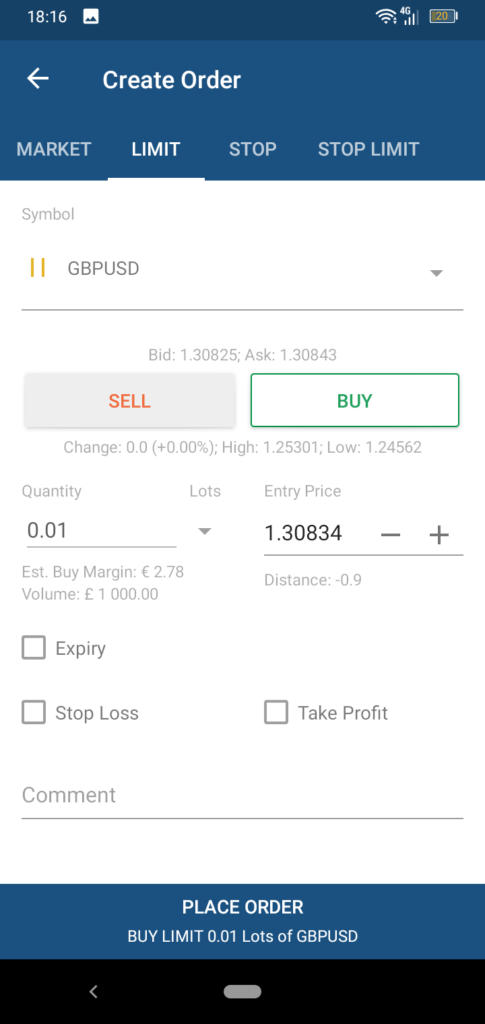
Task: Tap the yellow GBPUSD symbol icon
Action: (38, 268)
